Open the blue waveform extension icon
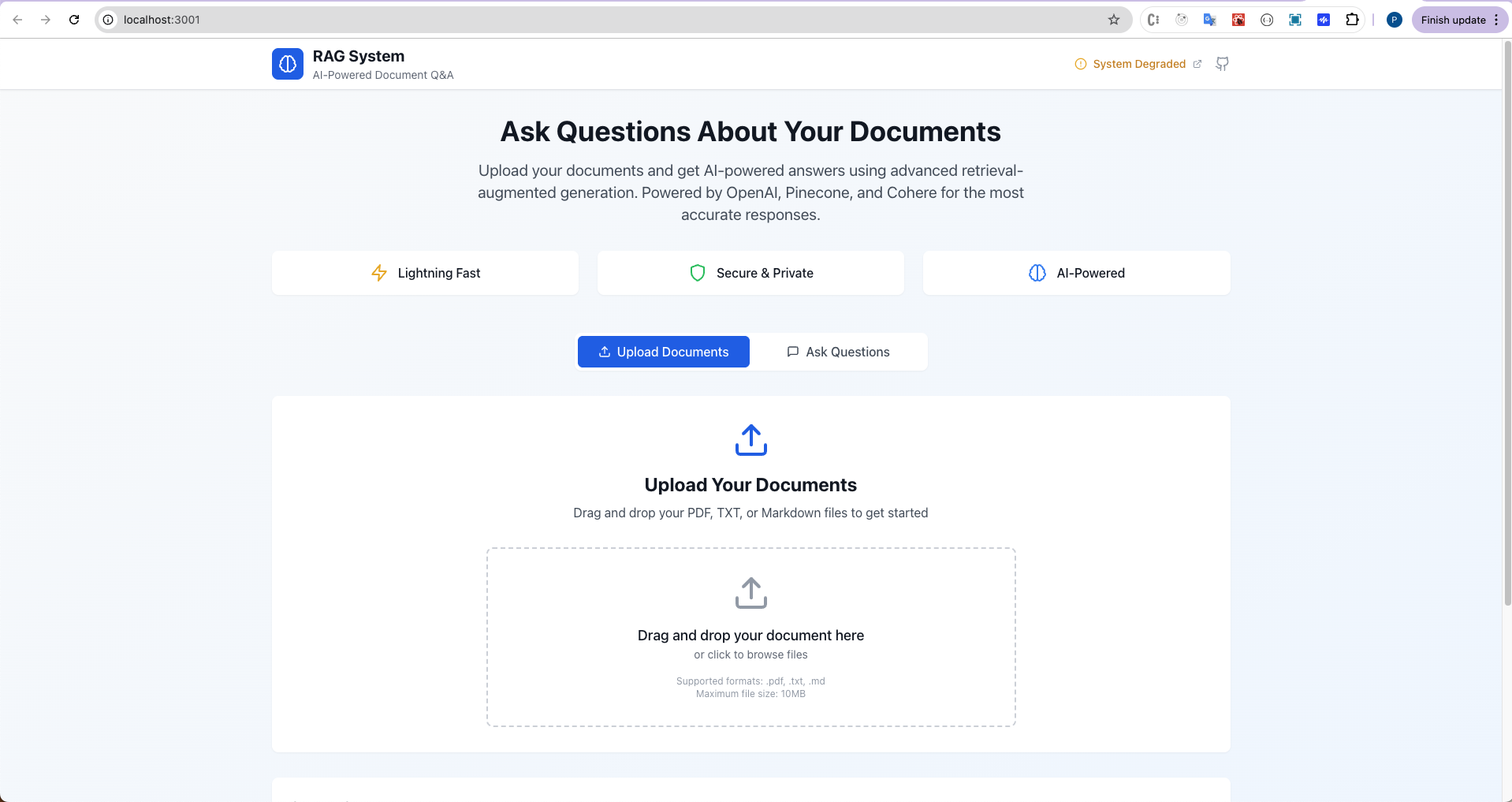Image resolution: width=1512 pixels, height=802 pixels. tap(1324, 20)
